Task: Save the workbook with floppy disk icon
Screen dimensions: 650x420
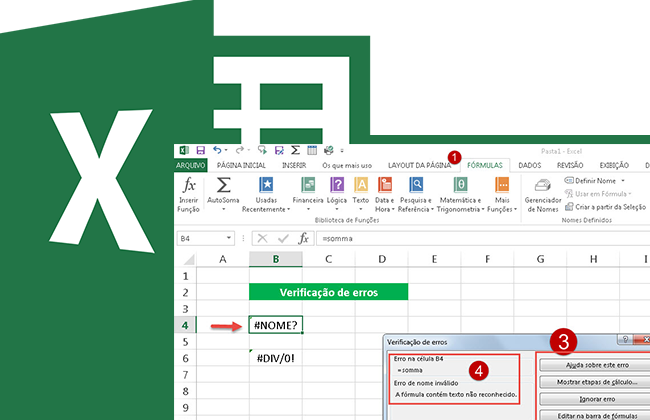Action: click(x=201, y=150)
